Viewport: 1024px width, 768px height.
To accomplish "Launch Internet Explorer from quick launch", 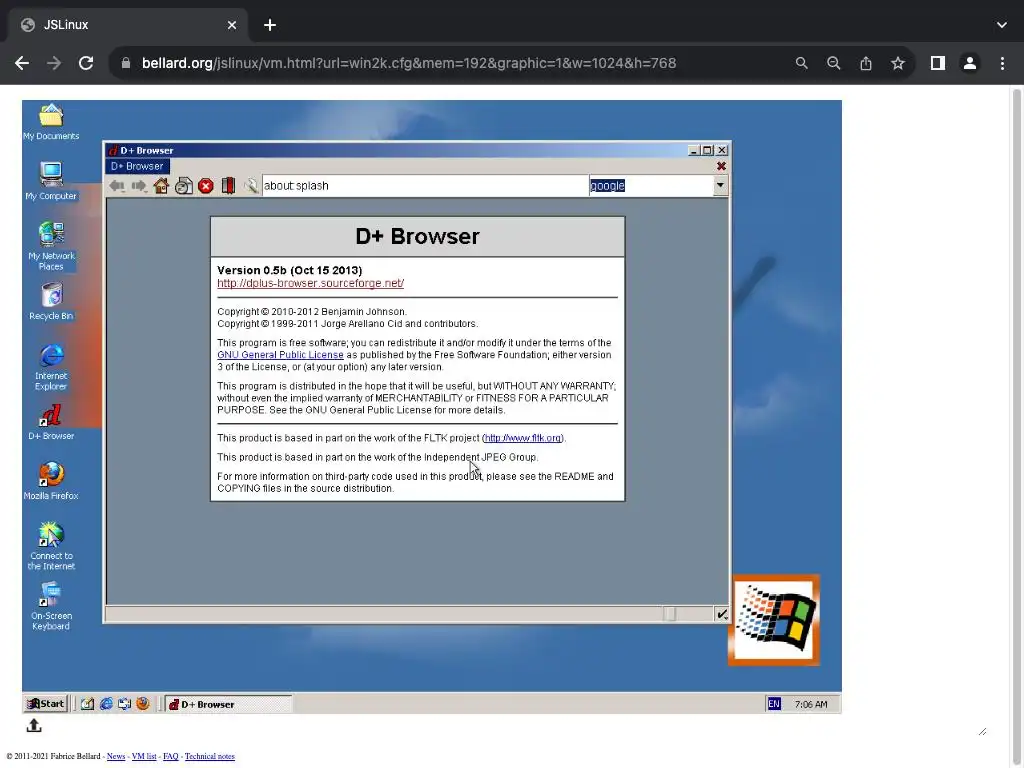I will point(106,704).
